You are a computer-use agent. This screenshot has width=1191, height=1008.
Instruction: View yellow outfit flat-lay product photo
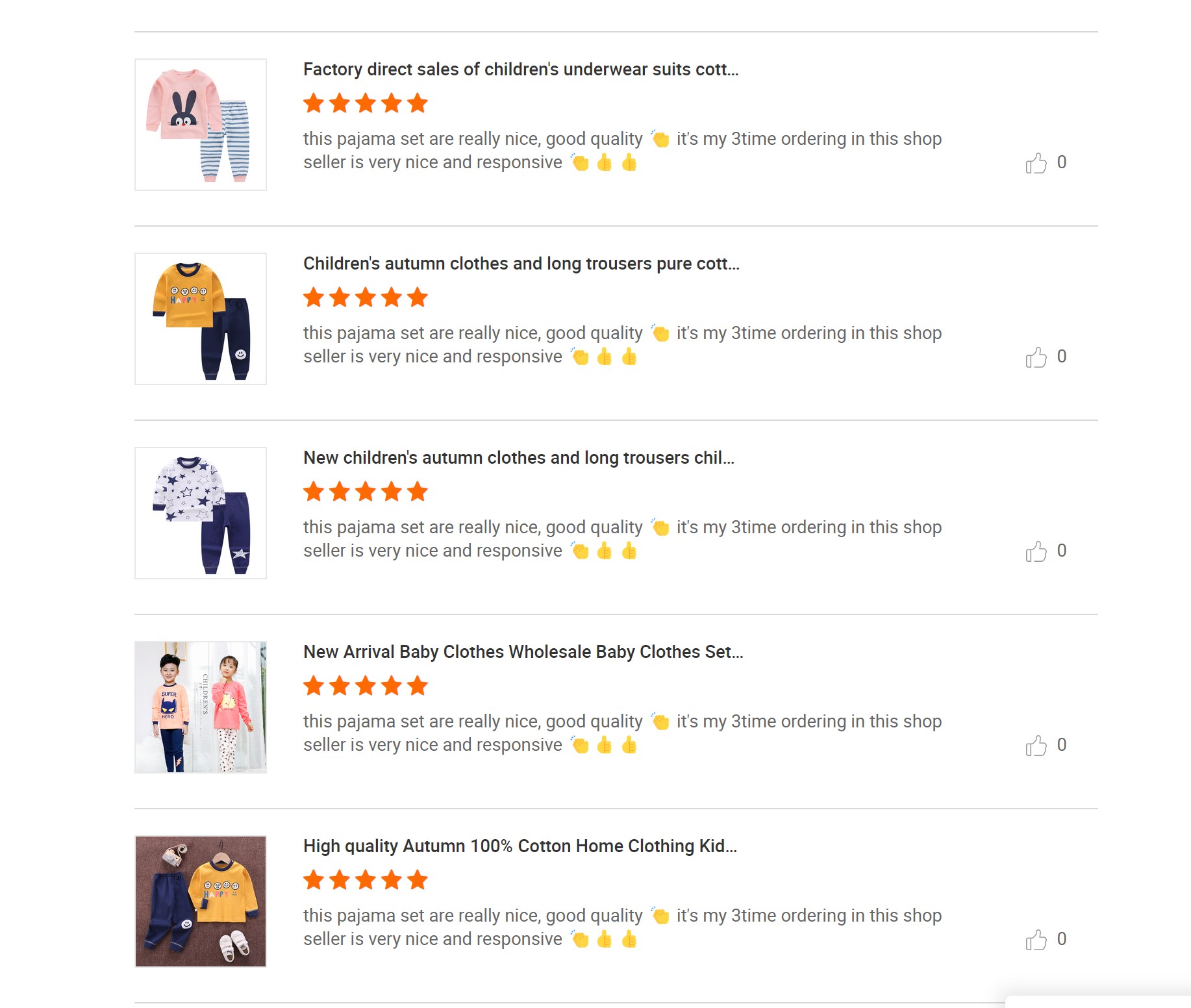200,901
